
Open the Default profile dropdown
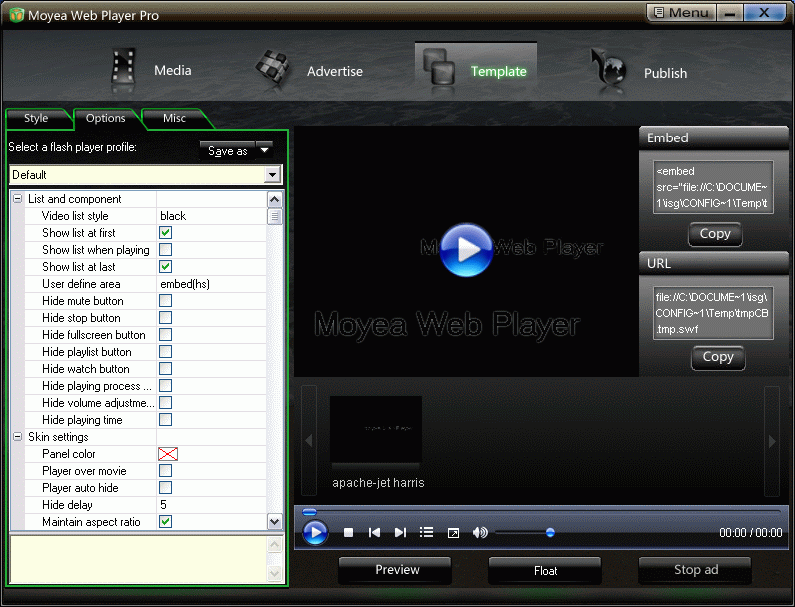click(273, 175)
